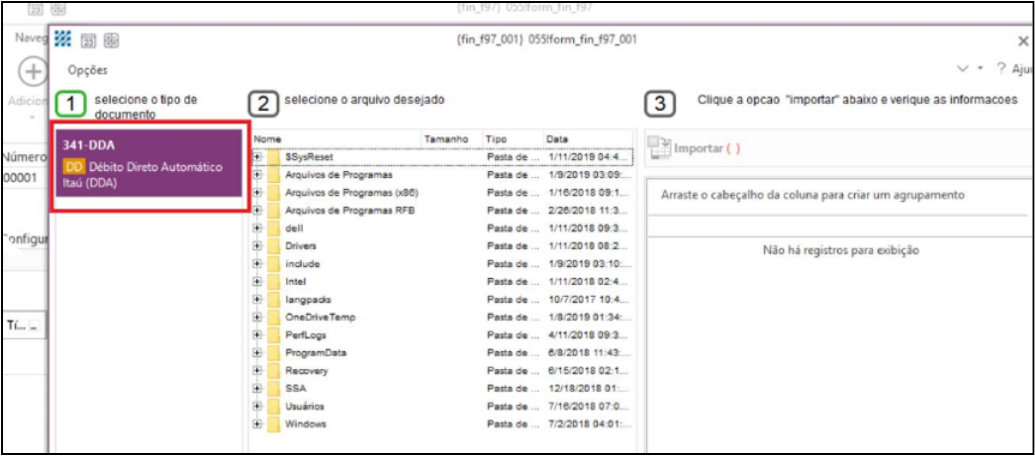Click the Importar spreadsheet icon
This screenshot has width=1035, height=456.
pyautogui.click(x=659, y=148)
